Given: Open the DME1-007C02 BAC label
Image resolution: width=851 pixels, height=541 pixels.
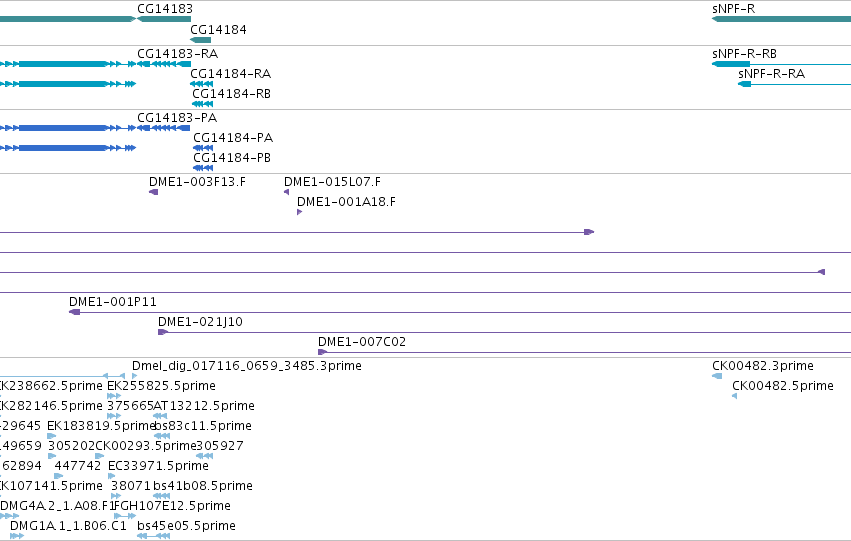Looking at the screenshot, I should tap(362, 342).
